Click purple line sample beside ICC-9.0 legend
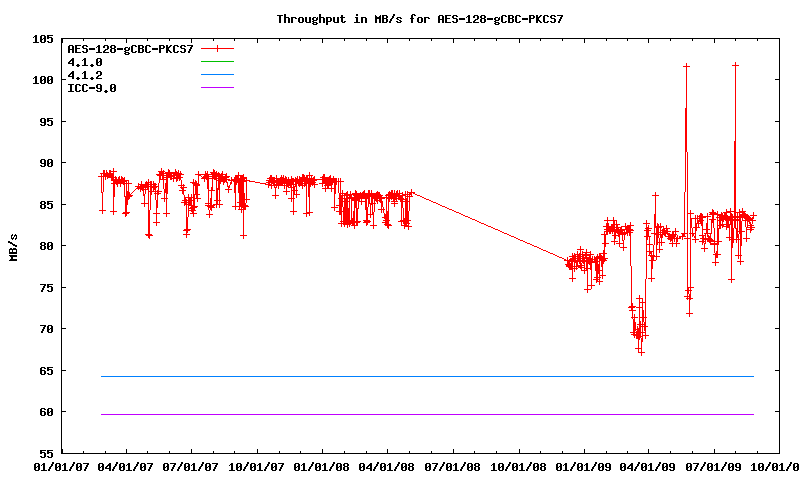Viewport: 800px width, 480px height. [216, 88]
